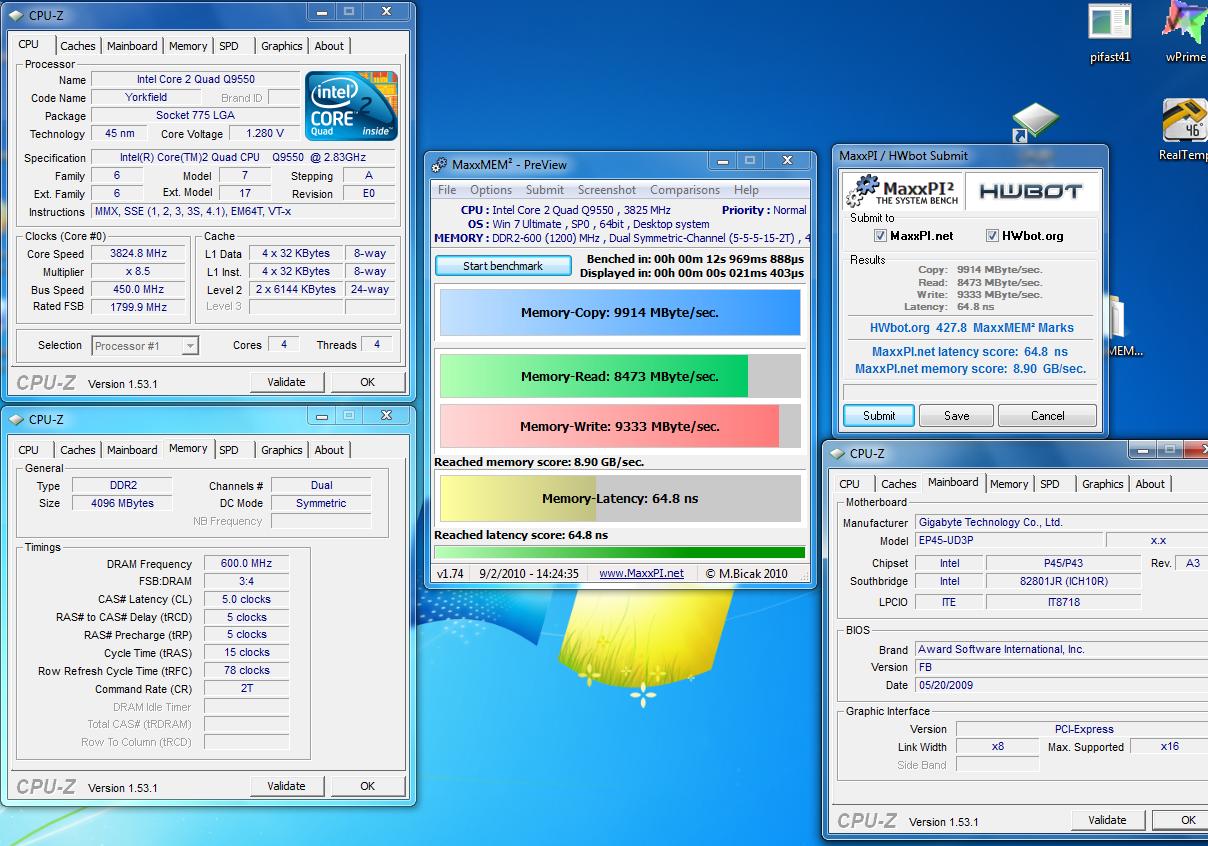Select Graphics tab in Mainboard CPU-Z window

[1102, 484]
